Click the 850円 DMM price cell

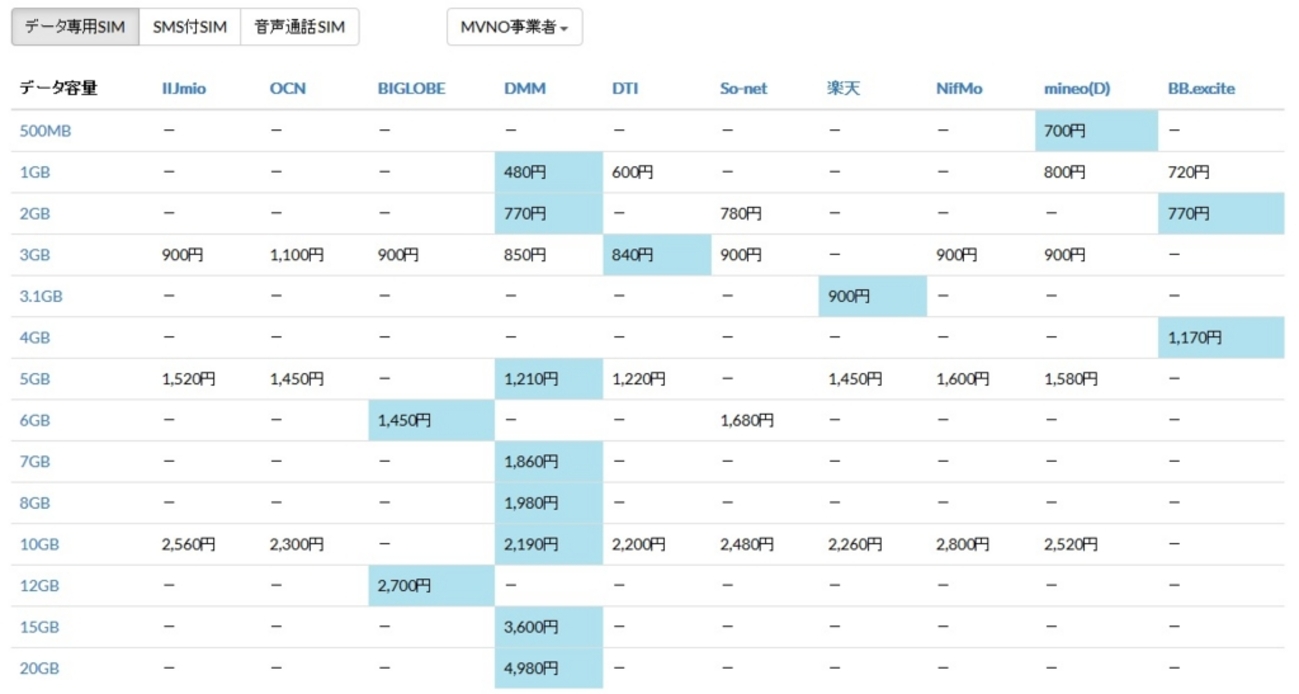pyautogui.click(x=549, y=255)
